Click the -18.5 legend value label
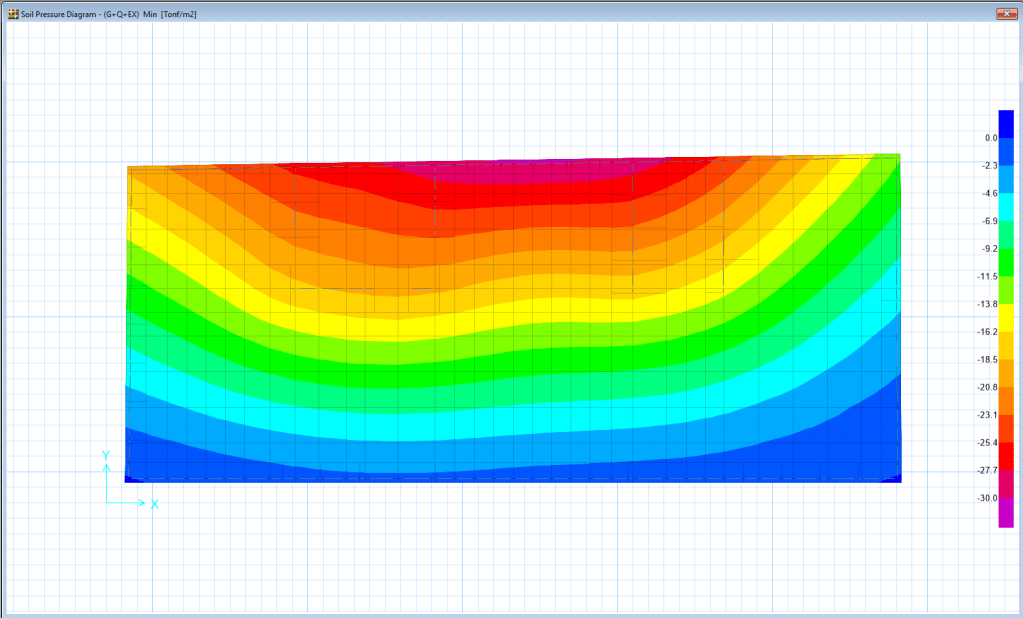The height and width of the screenshot is (618, 1023). pos(988,359)
